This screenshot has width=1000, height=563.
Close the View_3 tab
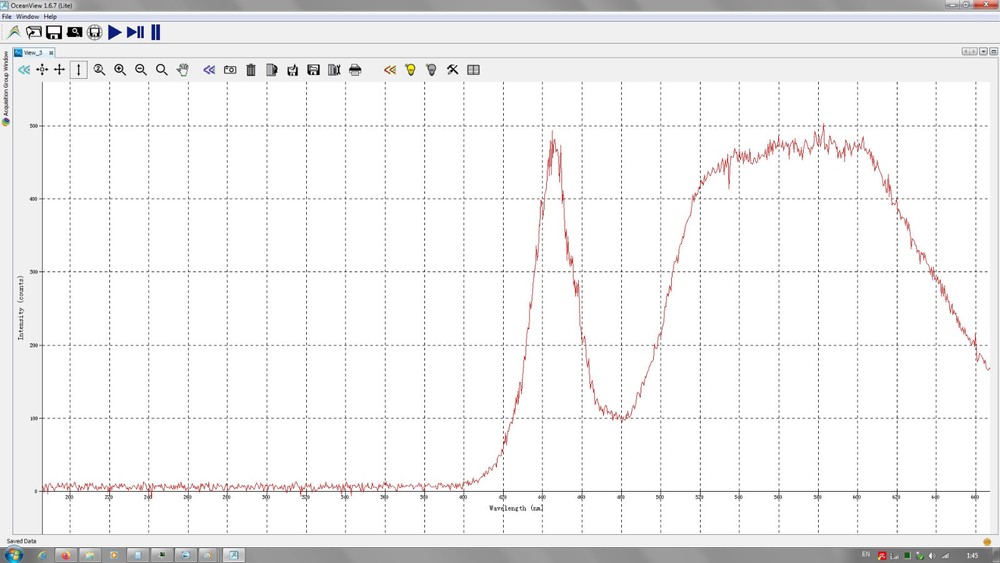51,52
